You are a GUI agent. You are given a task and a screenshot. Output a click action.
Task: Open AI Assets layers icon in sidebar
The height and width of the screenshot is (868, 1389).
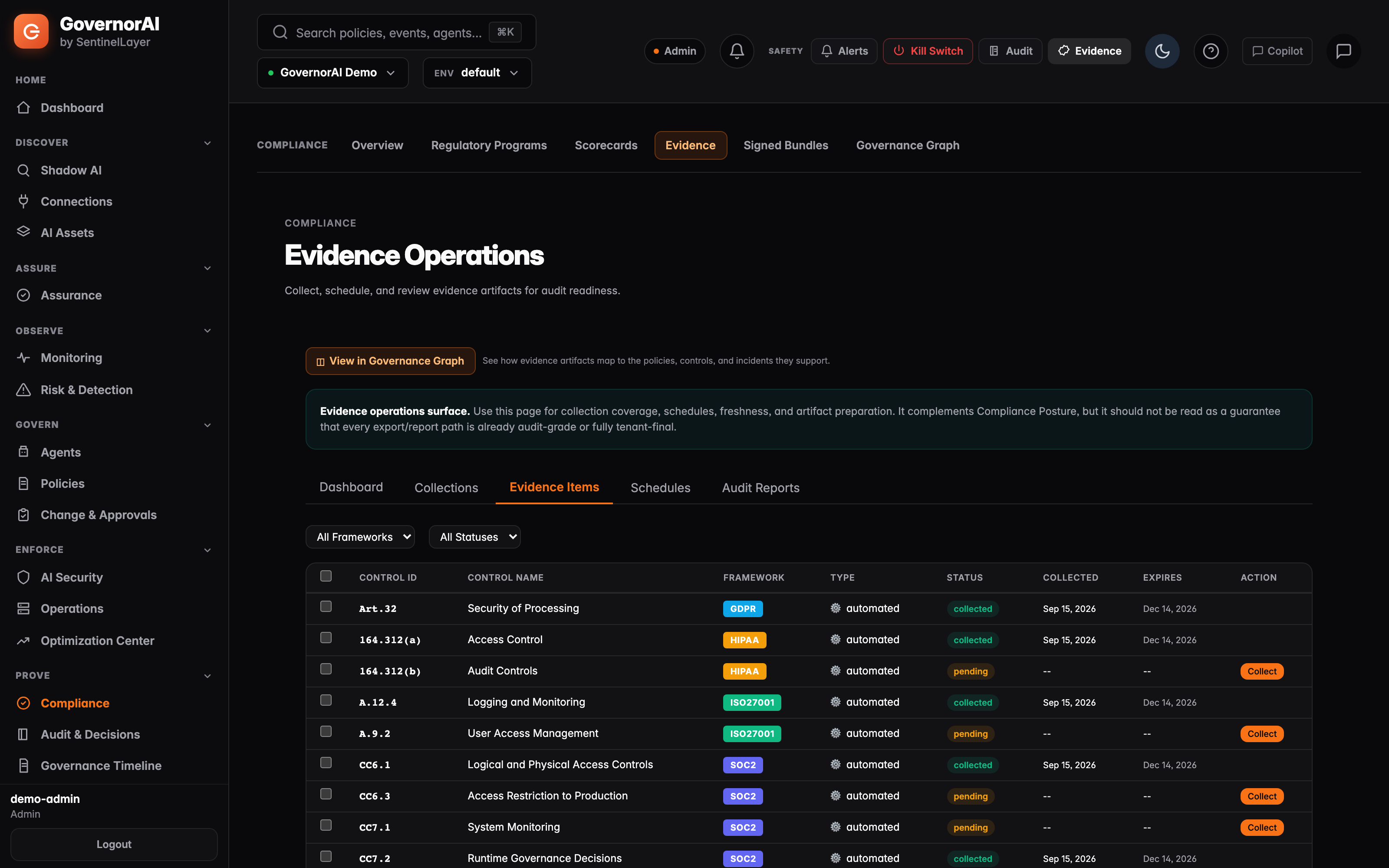(x=23, y=232)
